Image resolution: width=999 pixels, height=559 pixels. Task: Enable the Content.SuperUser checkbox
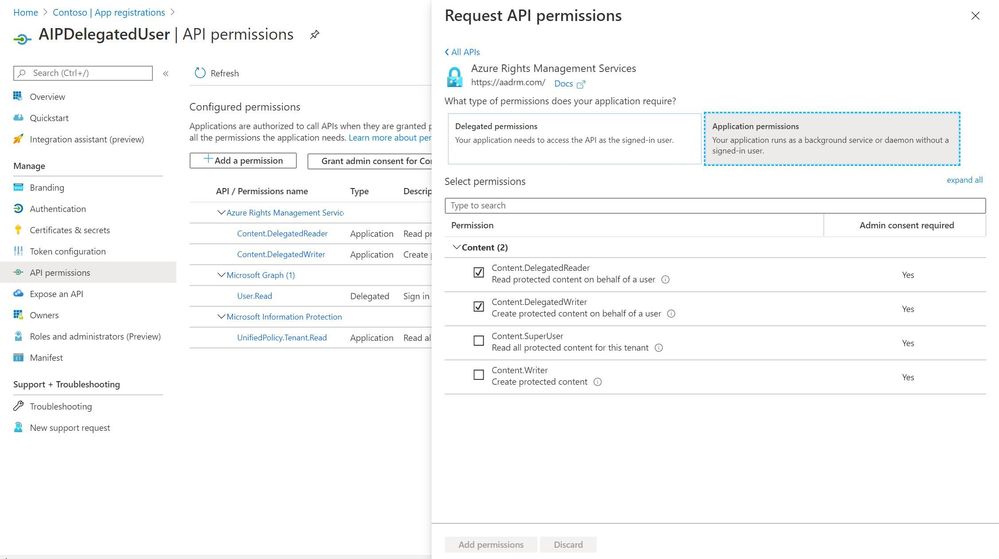[479, 341]
